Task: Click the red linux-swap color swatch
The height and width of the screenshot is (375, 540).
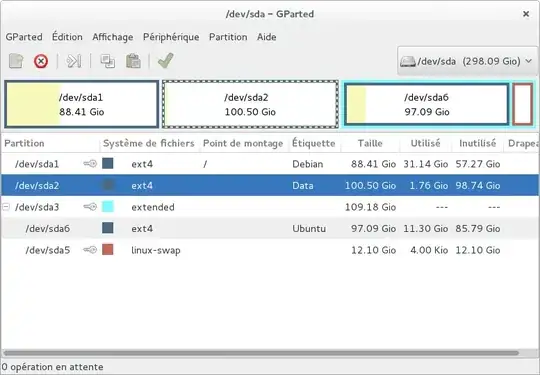Action: tap(108, 250)
